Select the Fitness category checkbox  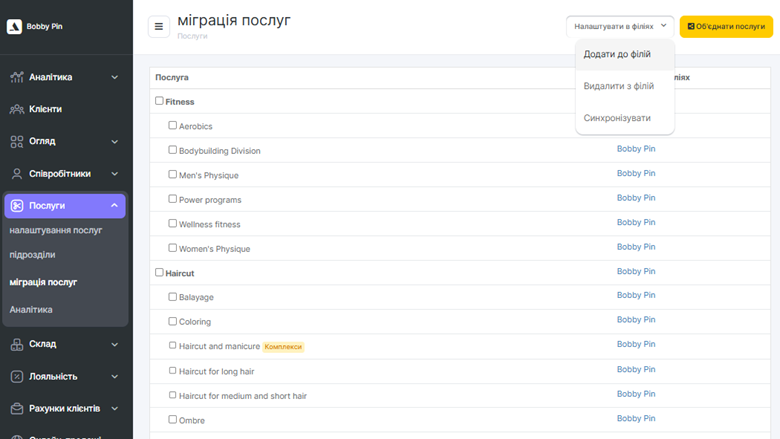(x=159, y=101)
